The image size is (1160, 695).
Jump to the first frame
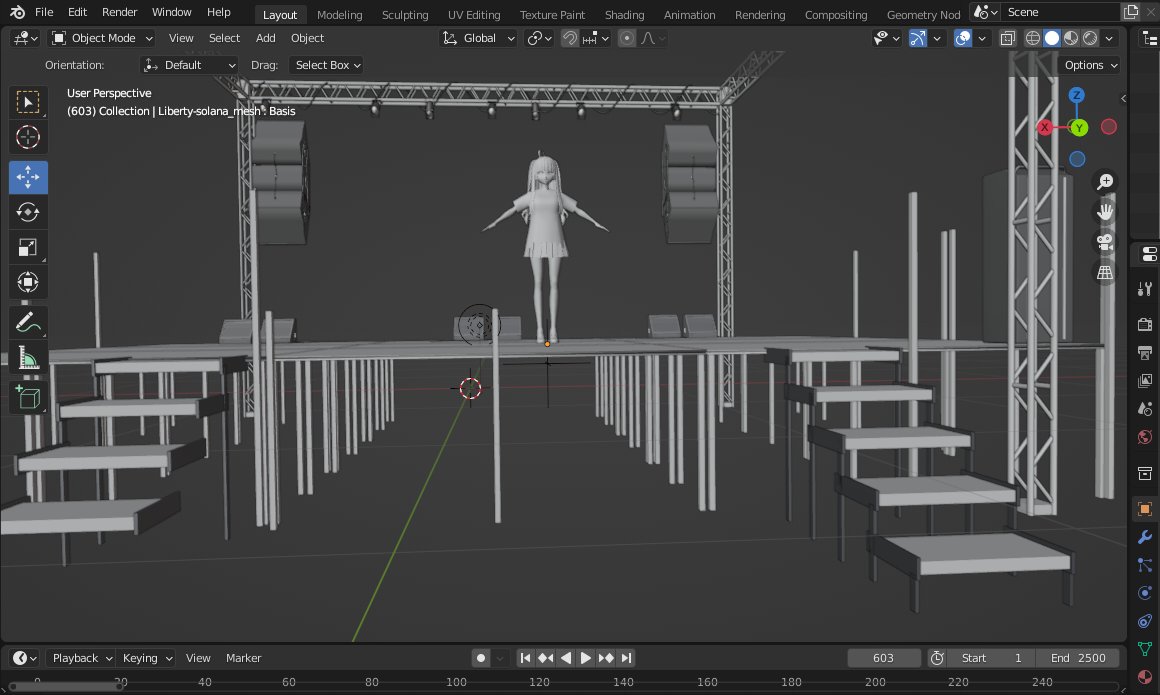[x=525, y=658]
